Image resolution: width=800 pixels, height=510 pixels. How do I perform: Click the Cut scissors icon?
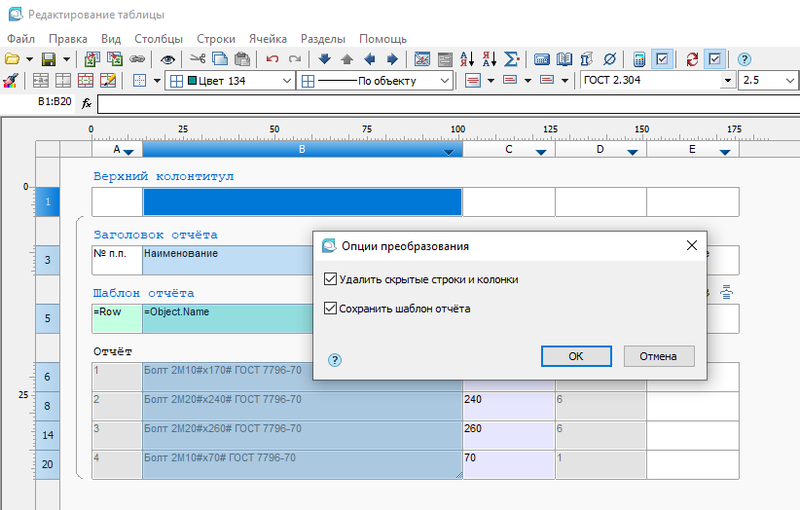[197, 59]
